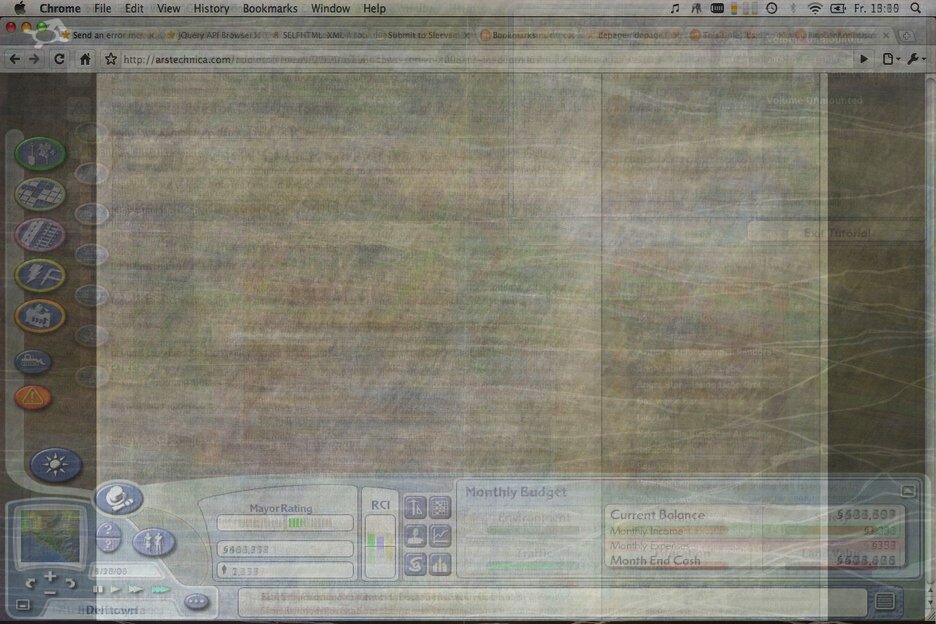Click the game date display
The image size is (936, 624).
point(124,571)
